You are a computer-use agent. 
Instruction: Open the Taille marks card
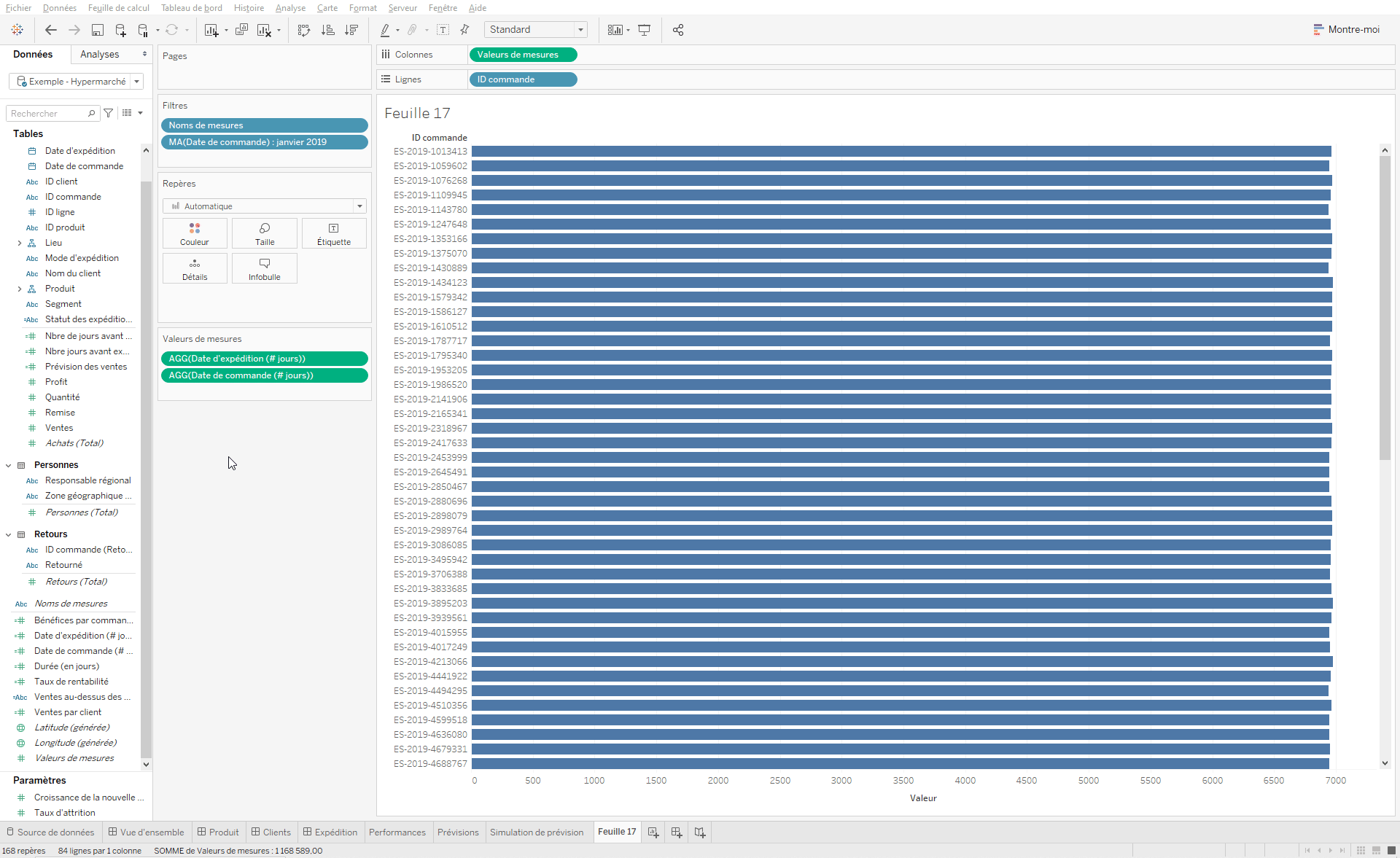265,234
